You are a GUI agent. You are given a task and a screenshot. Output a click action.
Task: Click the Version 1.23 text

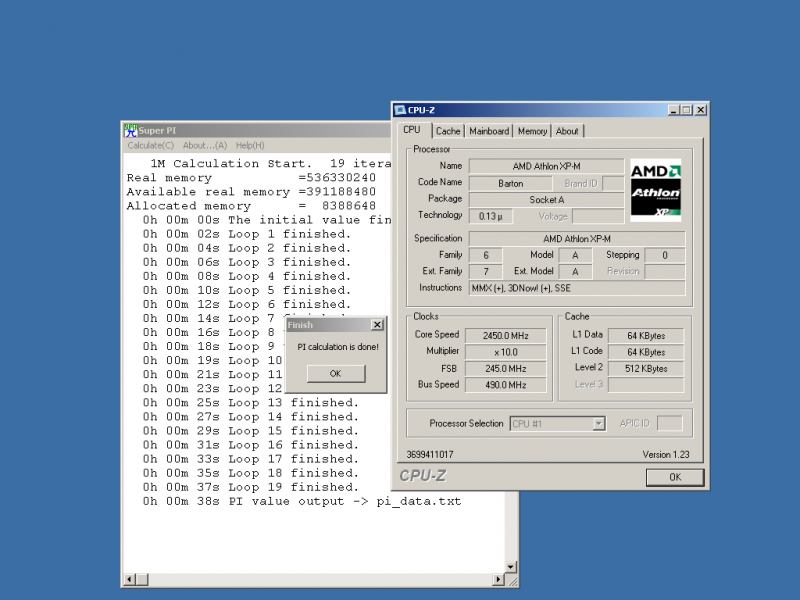[666, 454]
